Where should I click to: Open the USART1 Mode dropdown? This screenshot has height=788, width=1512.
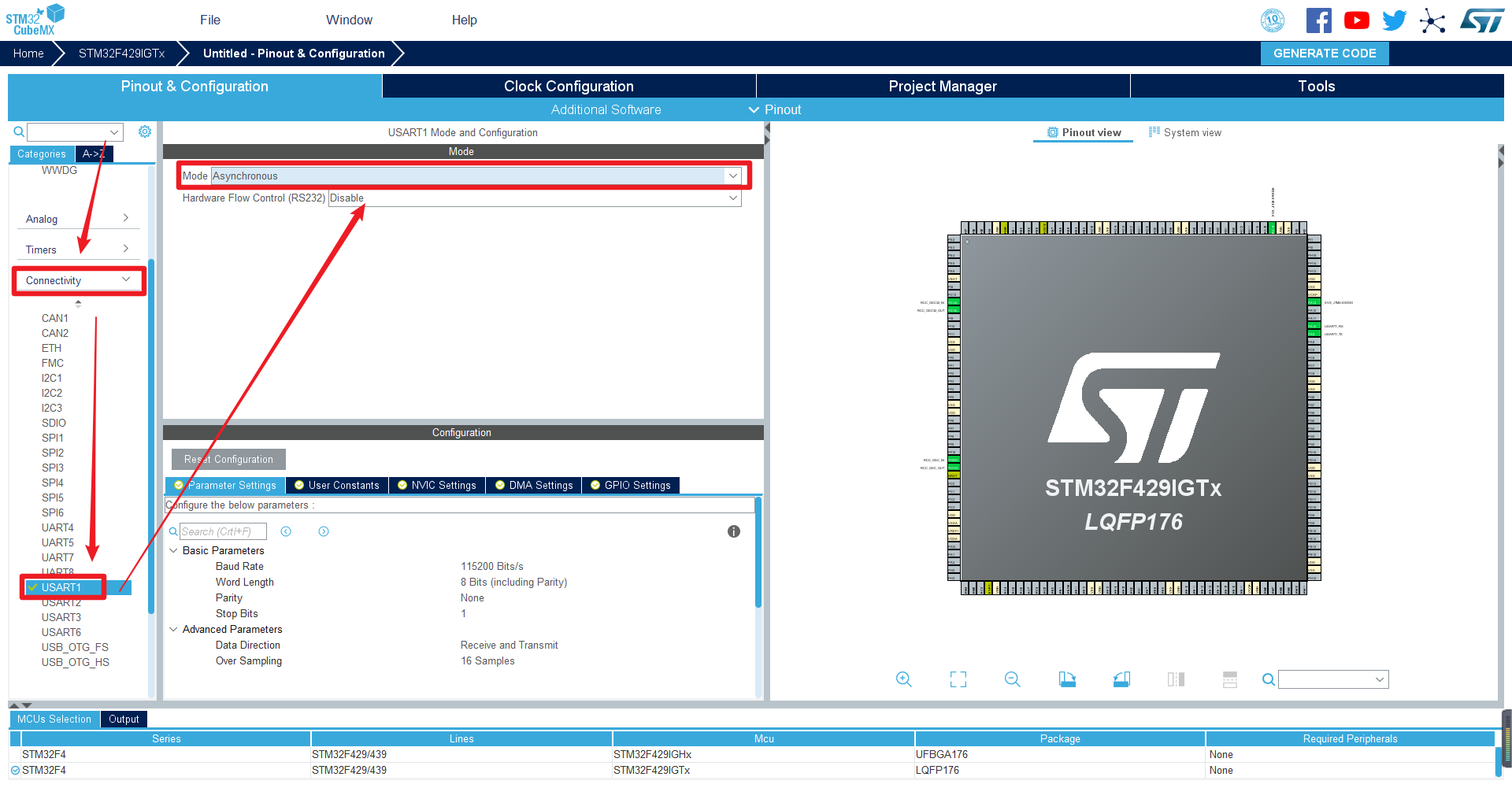click(732, 176)
